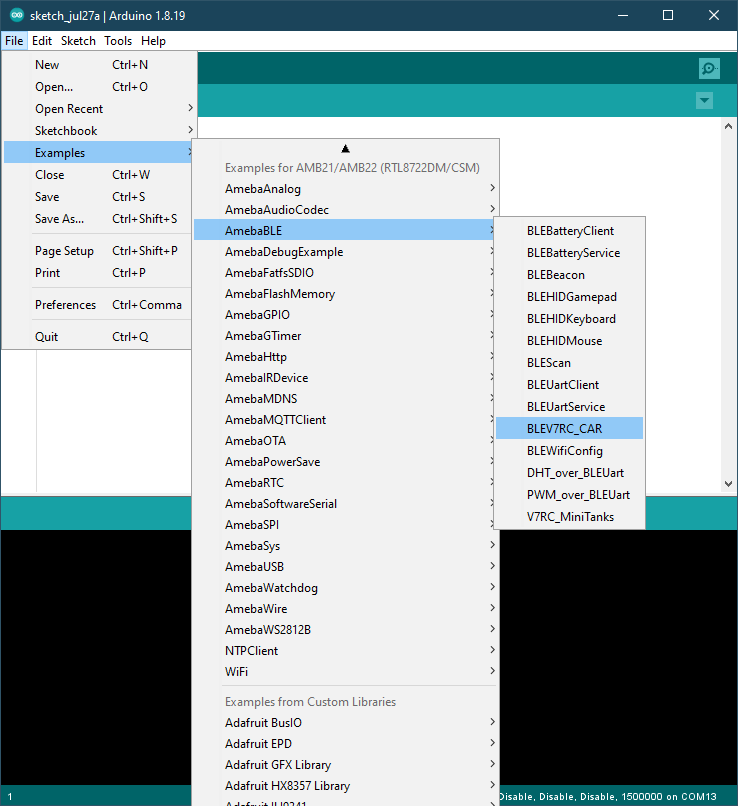Select Print in the File menu
Image resolution: width=738 pixels, height=806 pixels.
click(x=98, y=273)
